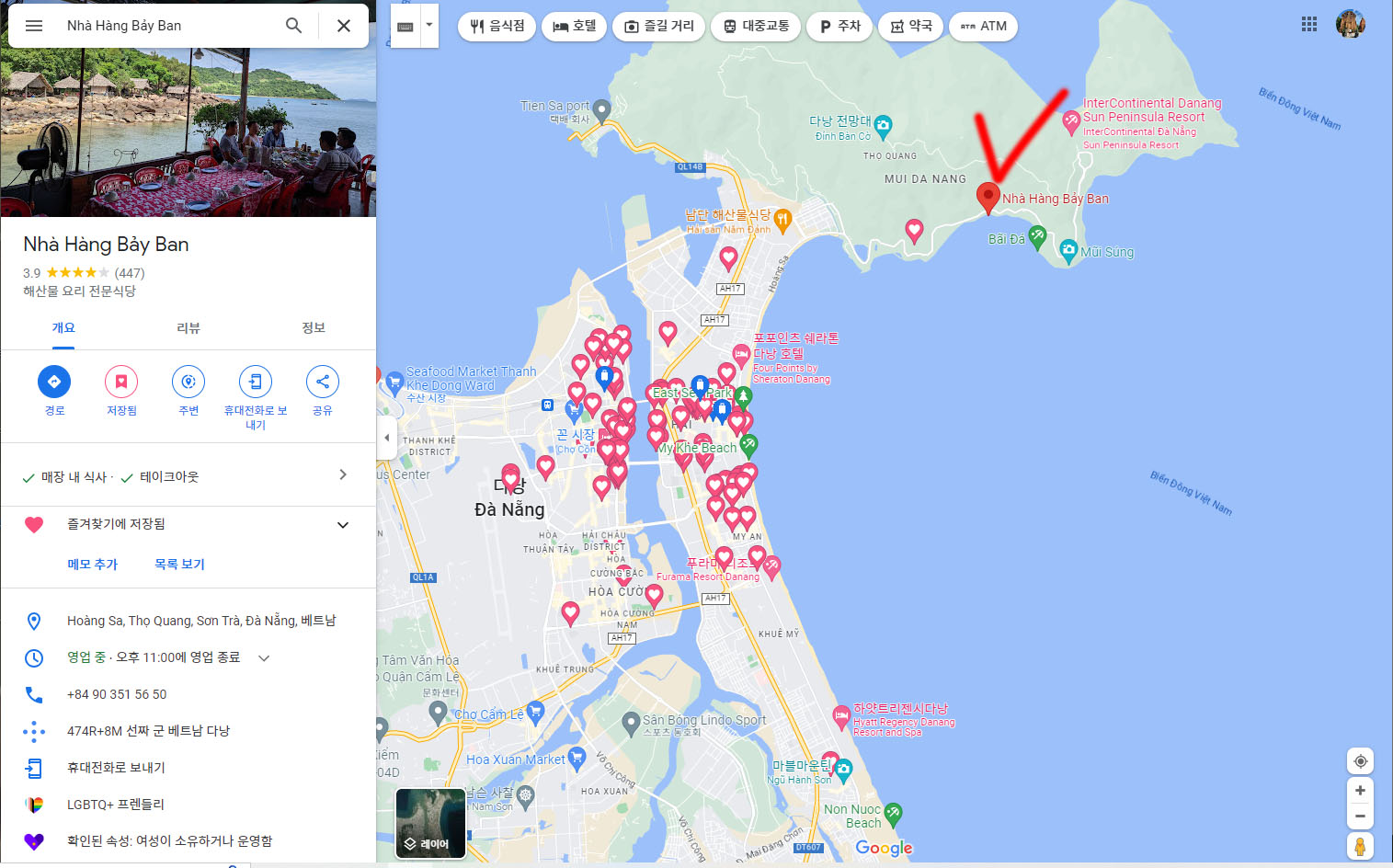Filter map by 즐길 거리 chip
The width and height of the screenshot is (1393, 868).
[659, 26]
